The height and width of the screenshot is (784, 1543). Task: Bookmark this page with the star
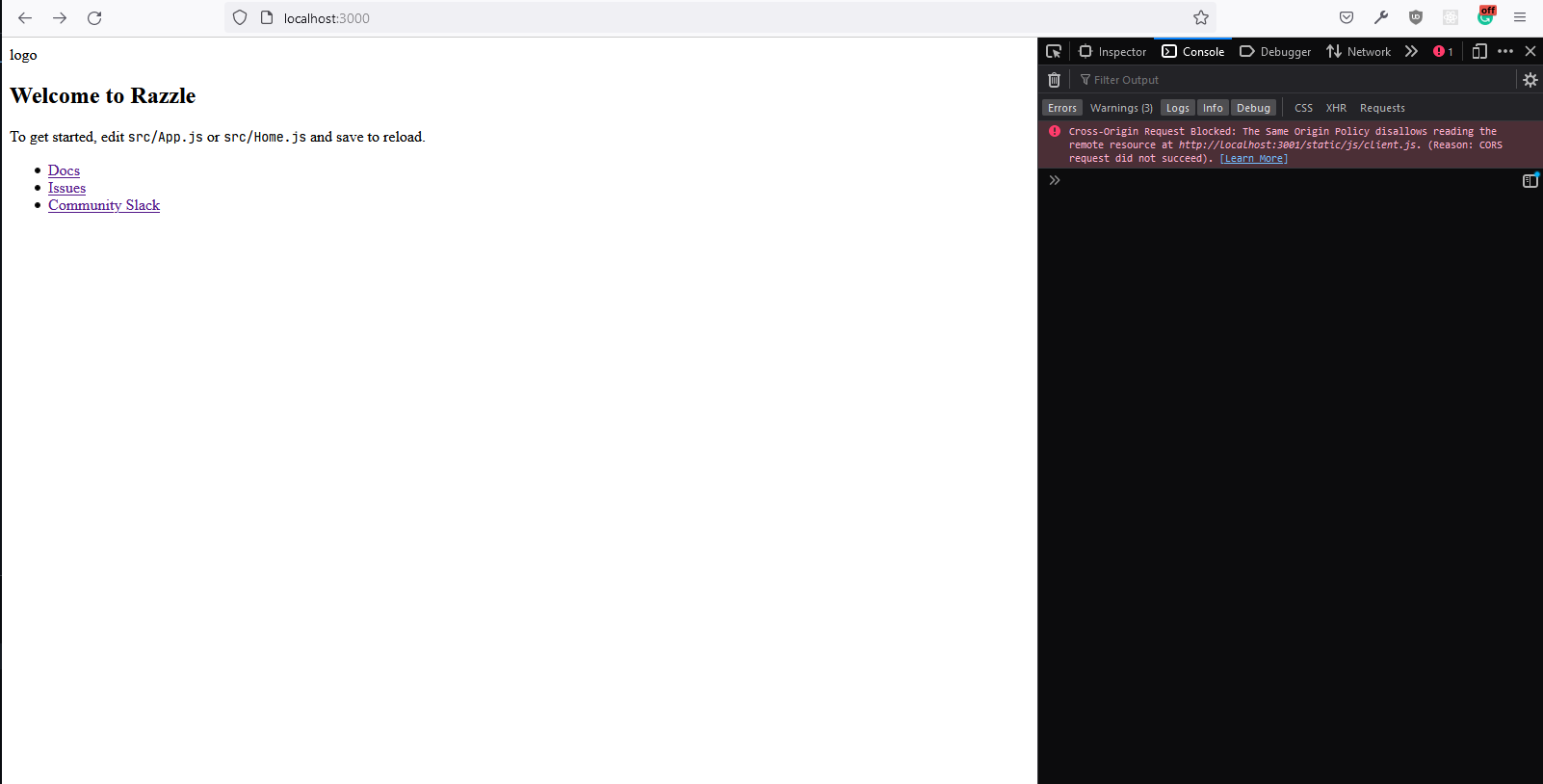[1201, 17]
